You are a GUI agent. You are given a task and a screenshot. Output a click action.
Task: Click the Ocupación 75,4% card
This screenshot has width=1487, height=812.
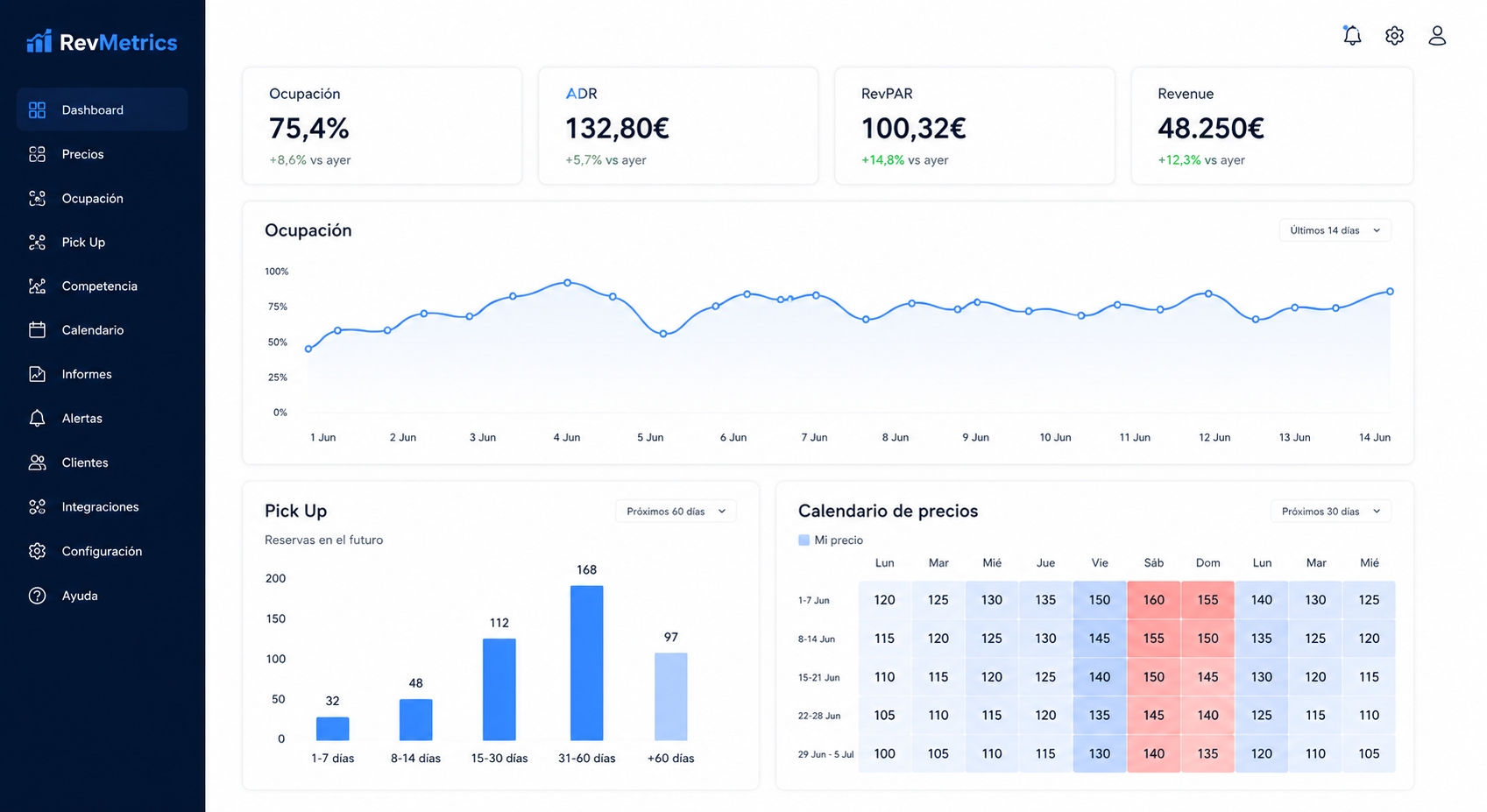pyautogui.click(x=382, y=126)
